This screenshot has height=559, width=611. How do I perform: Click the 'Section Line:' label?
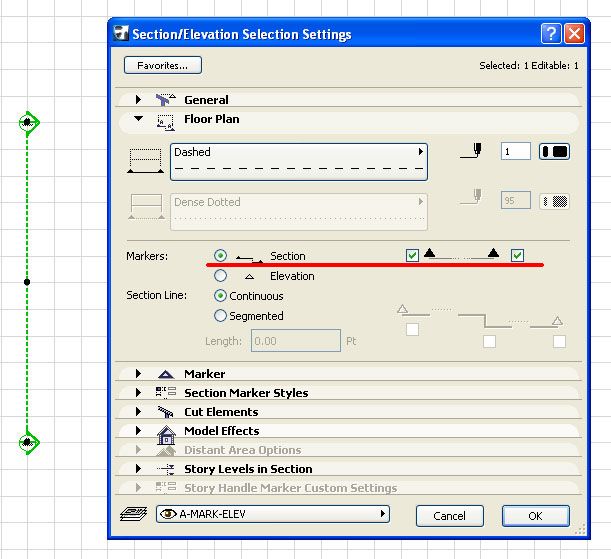click(x=157, y=295)
